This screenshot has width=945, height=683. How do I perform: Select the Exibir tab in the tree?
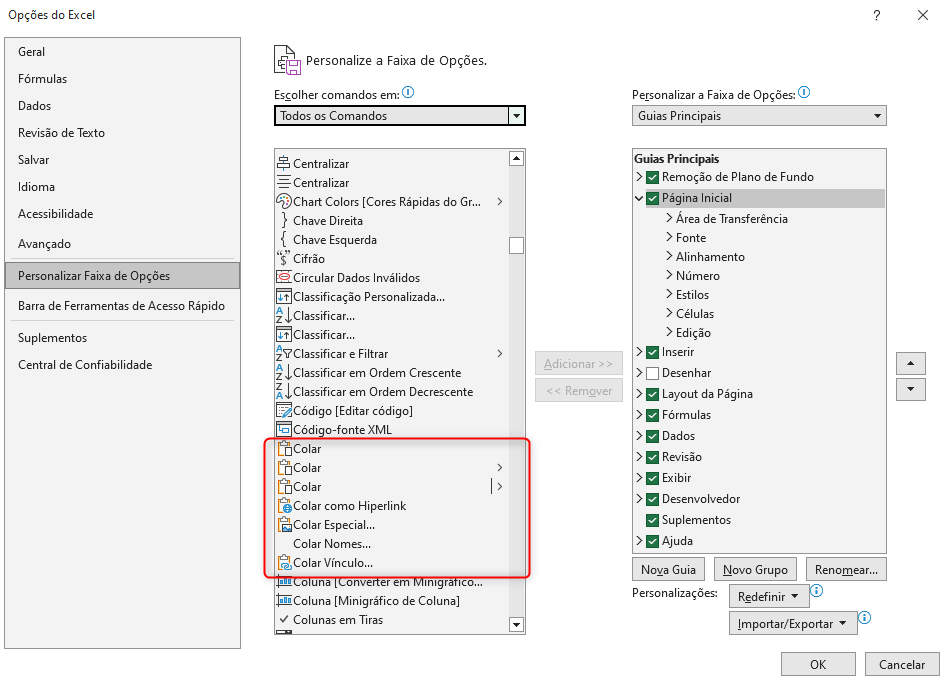point(676,478)
